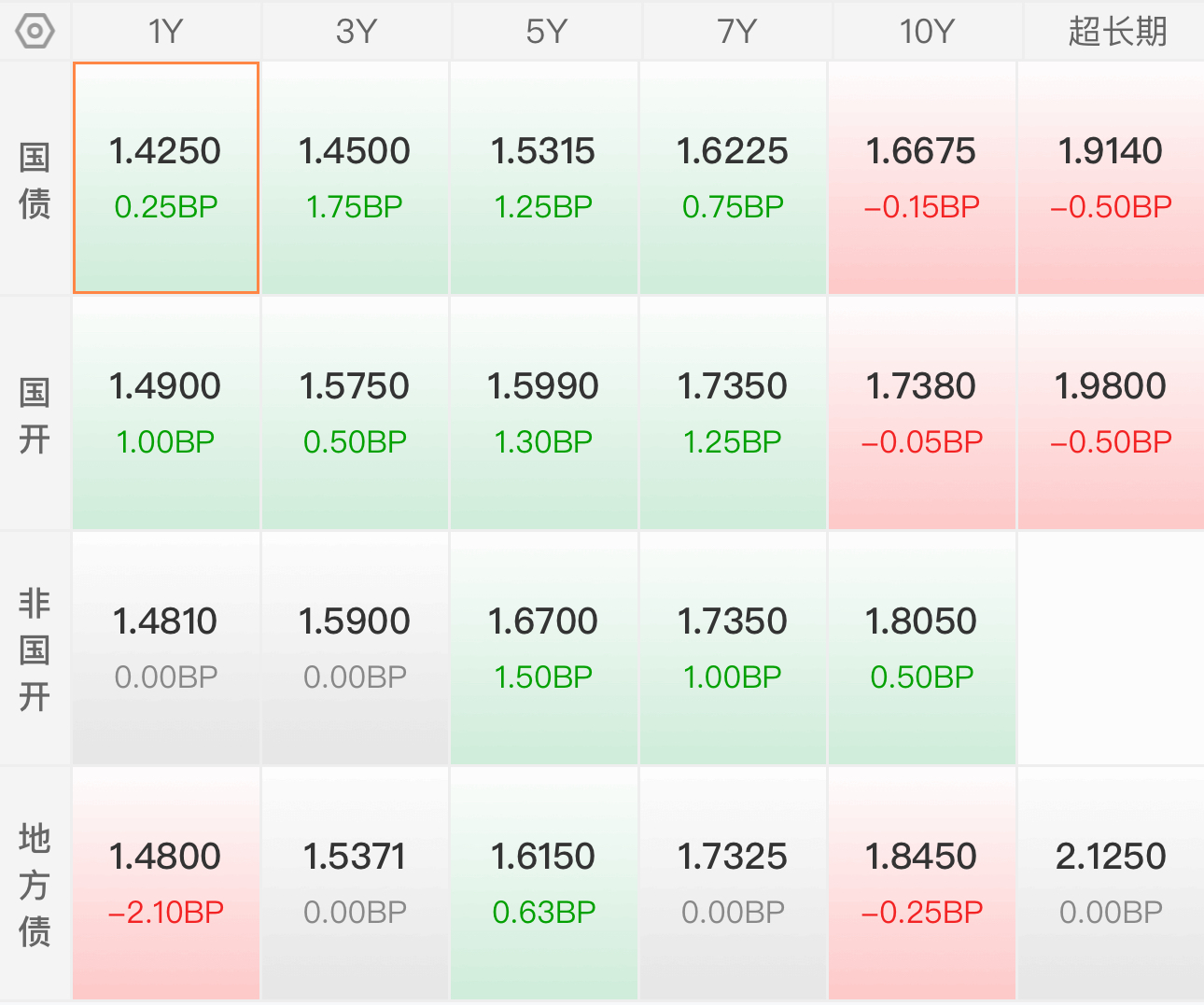Open the 1.4800 地方债 1Y cell
The image size is (1204, 1005).
click(x=166, y=883)
